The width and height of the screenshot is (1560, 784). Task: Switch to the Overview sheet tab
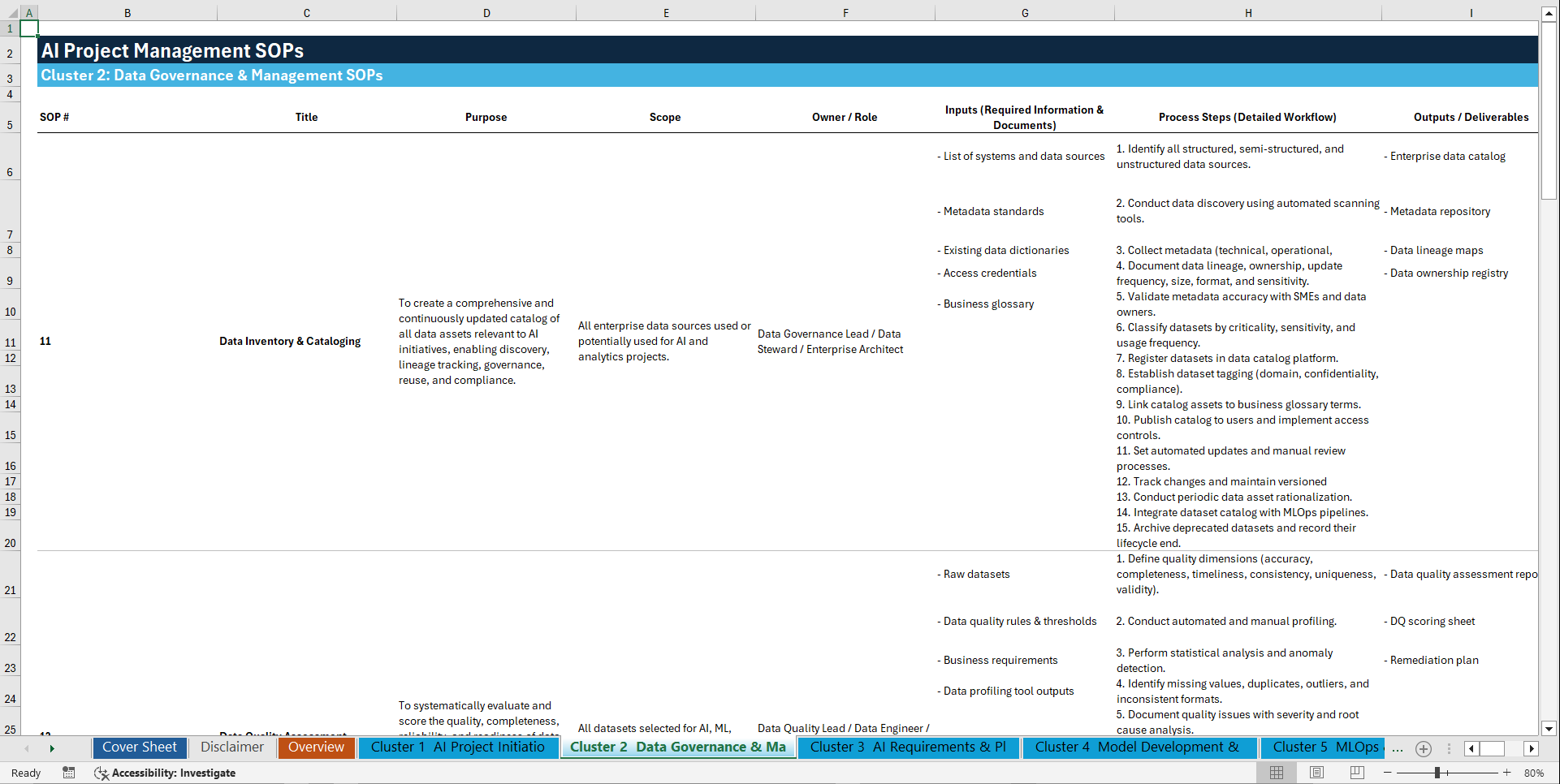[316, 747]
